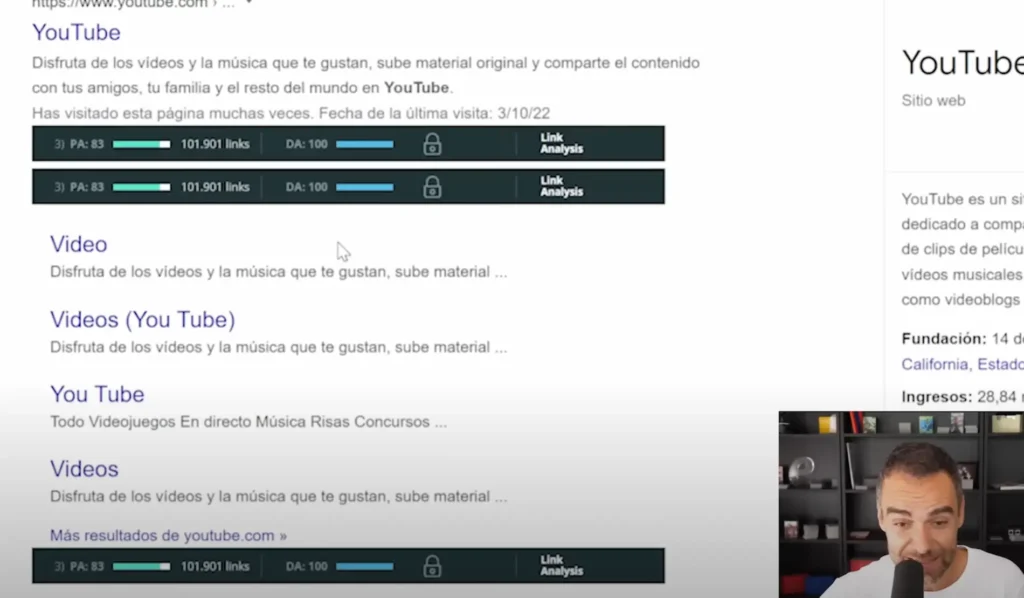Click the 'Has visitado esta página muchas veces' line

tap(291, 114)
